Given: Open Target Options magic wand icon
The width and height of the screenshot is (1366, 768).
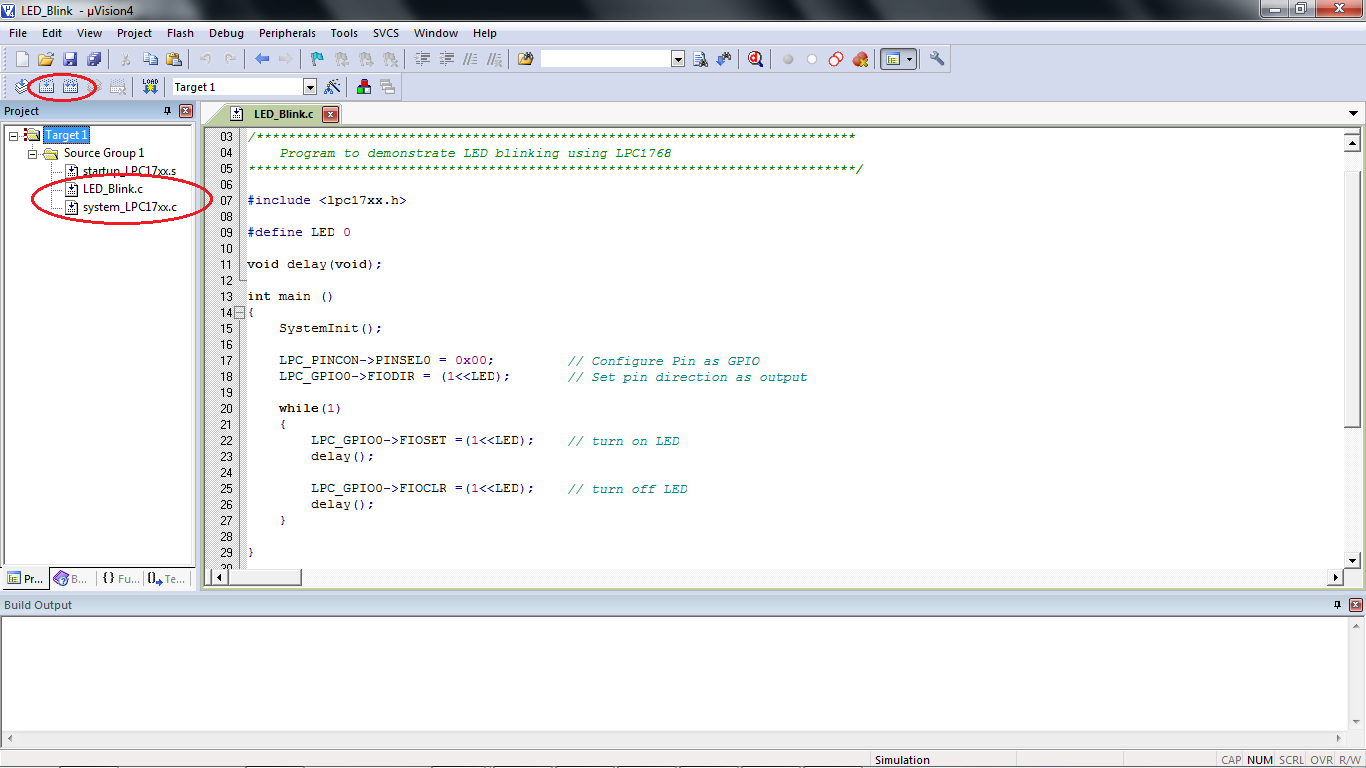Looking at the screenshot, I should (x=333, y=87).
